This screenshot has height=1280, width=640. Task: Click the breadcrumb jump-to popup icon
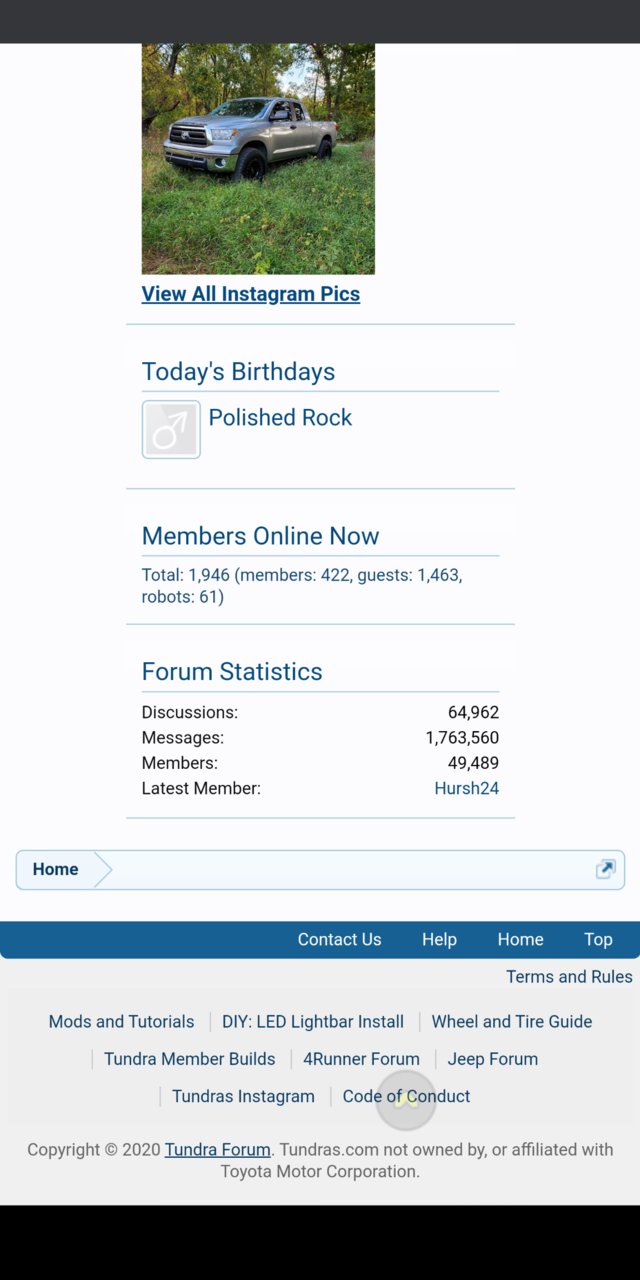pyautogui.click(x=605, y=869)
